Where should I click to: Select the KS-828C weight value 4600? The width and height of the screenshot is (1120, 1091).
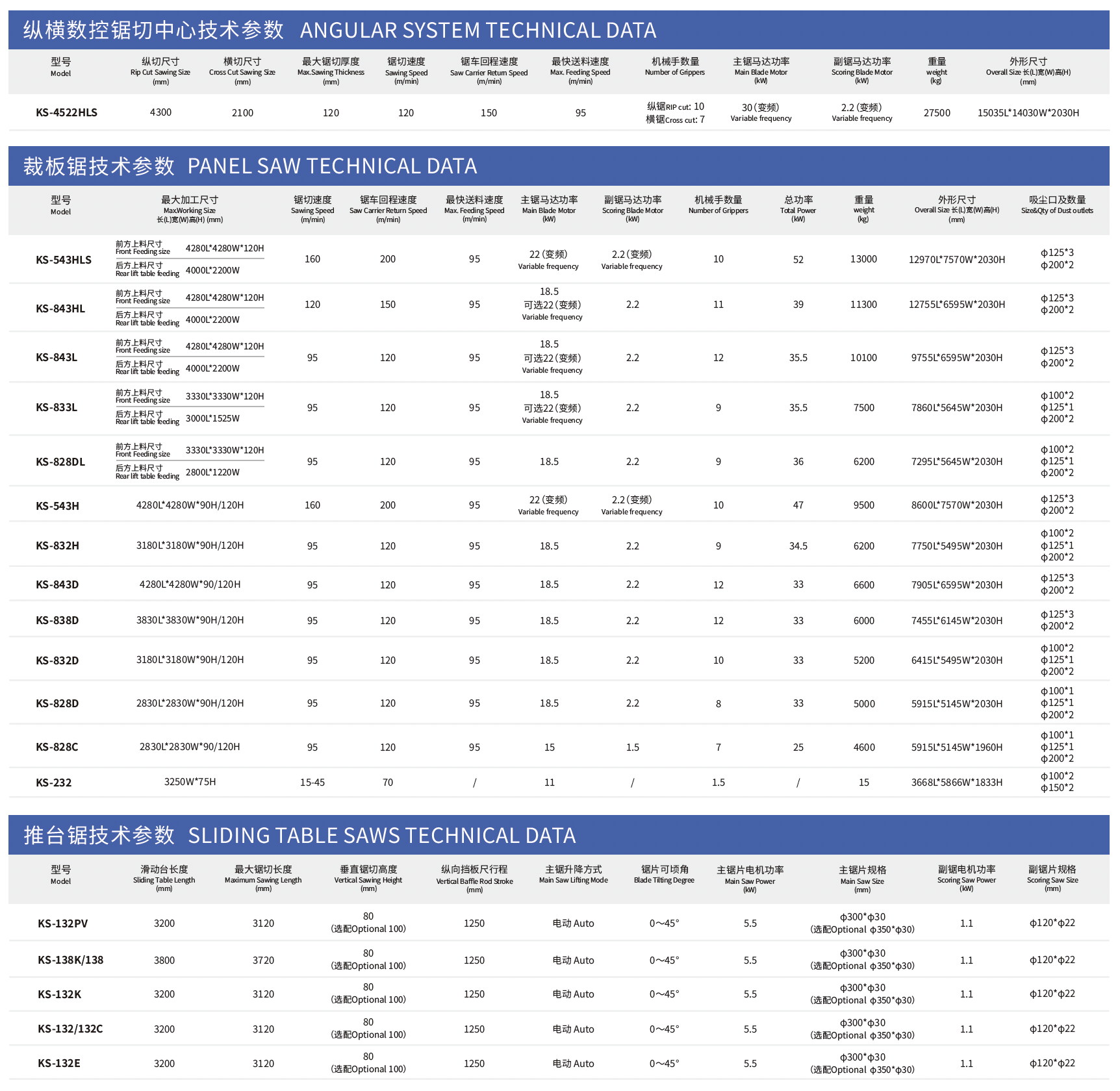click(x=864, y=747)
